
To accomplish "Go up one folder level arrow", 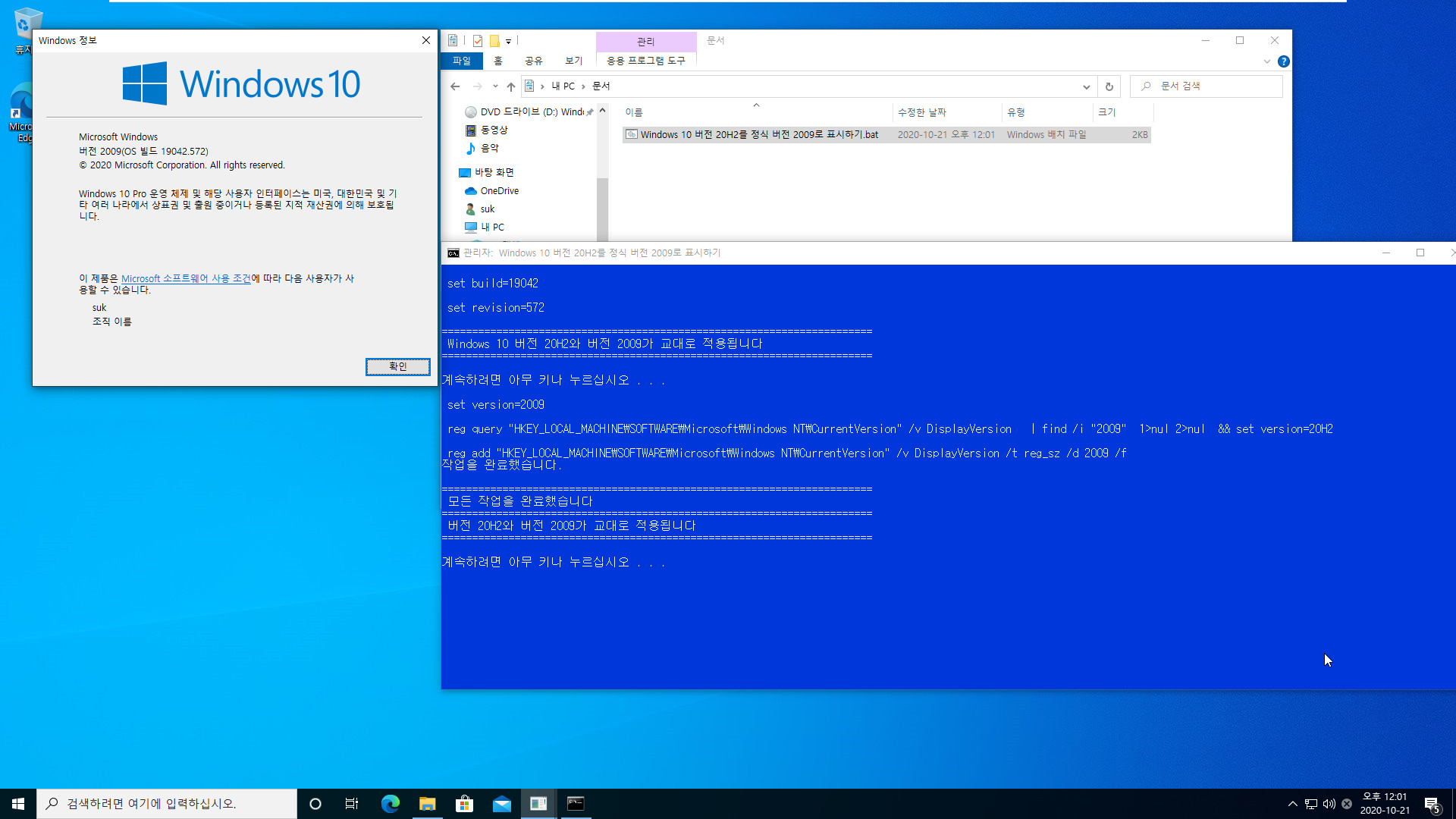I will (x=511, y=86).
